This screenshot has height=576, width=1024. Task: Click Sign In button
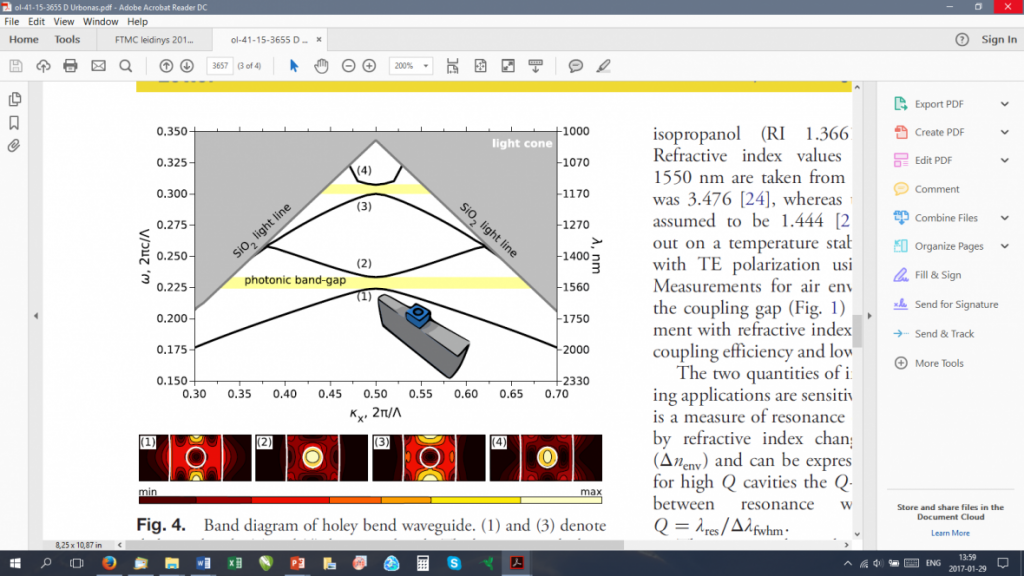[x=999, y=40]
